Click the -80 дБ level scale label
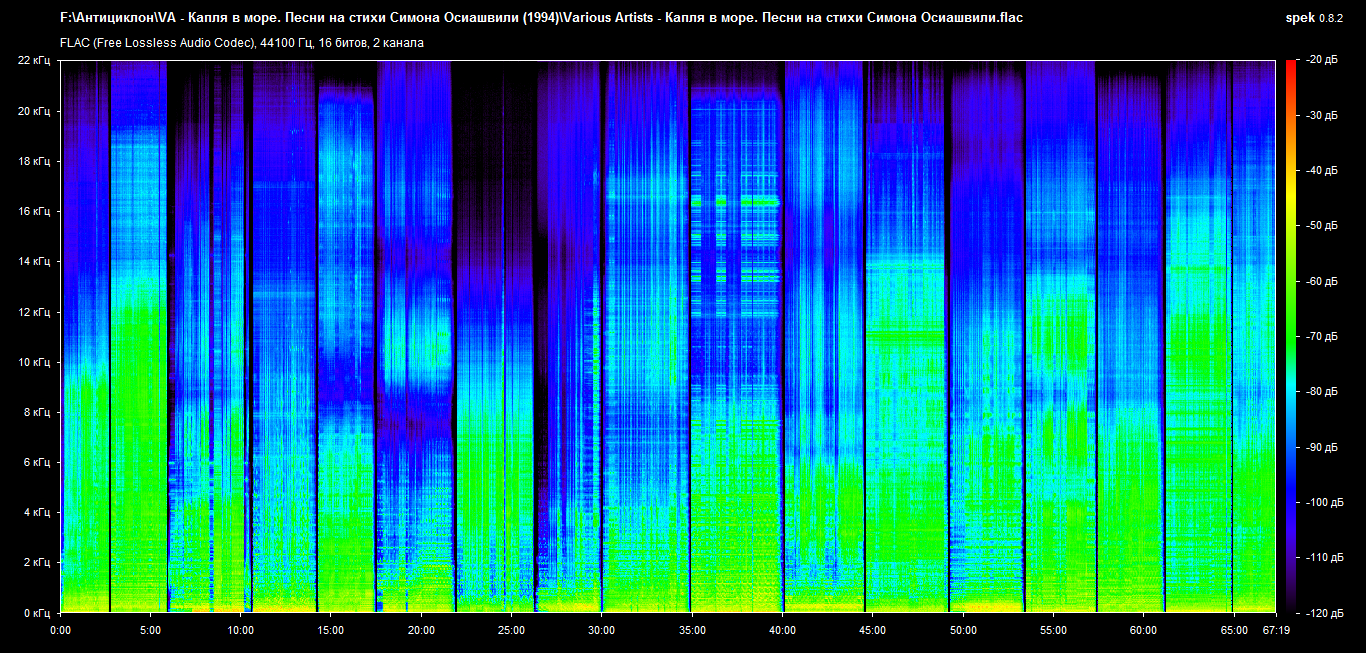The width and height of the screenshot is (1366, 653). 1323,392
